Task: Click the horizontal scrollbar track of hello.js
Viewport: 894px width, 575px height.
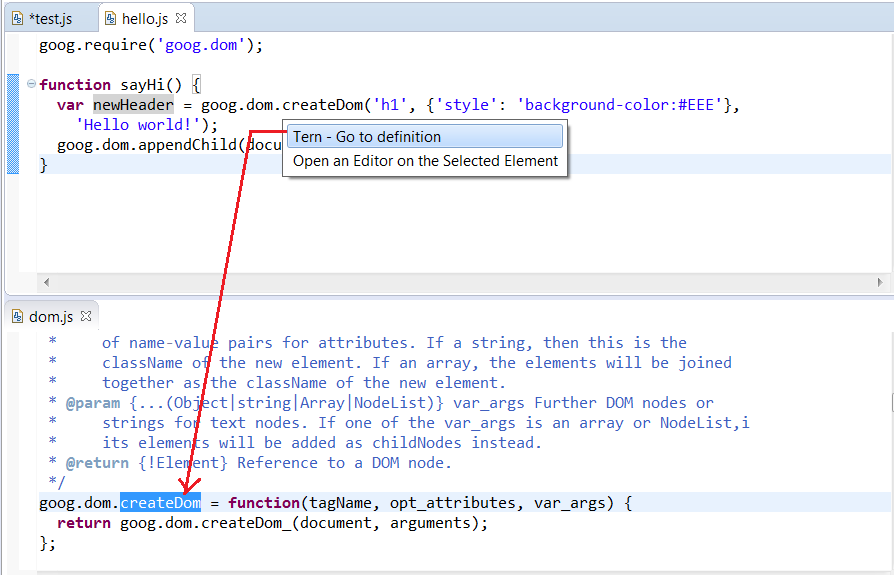Action: click(x=463, y=282)
